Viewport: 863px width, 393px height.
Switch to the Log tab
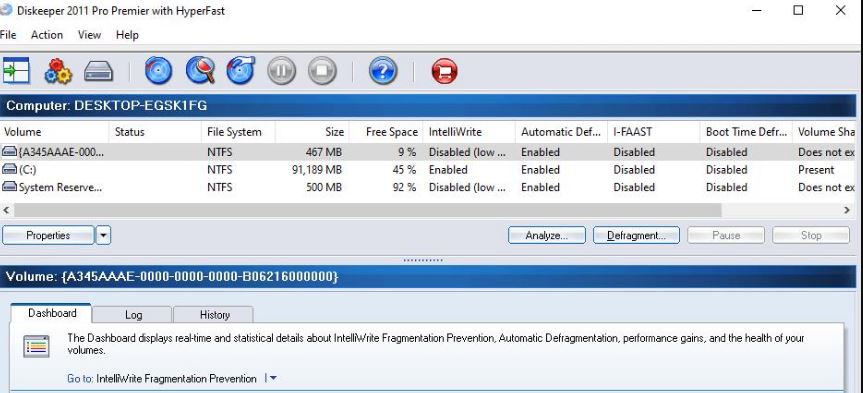pos(133,315)
